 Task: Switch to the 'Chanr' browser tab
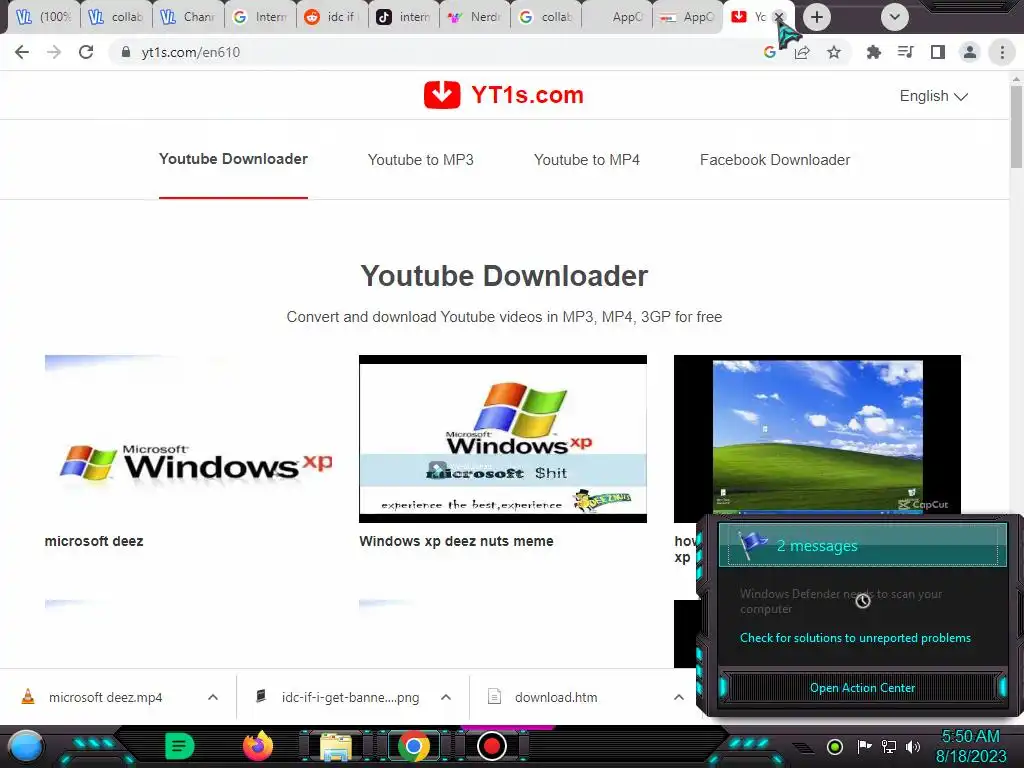[188, 17]
